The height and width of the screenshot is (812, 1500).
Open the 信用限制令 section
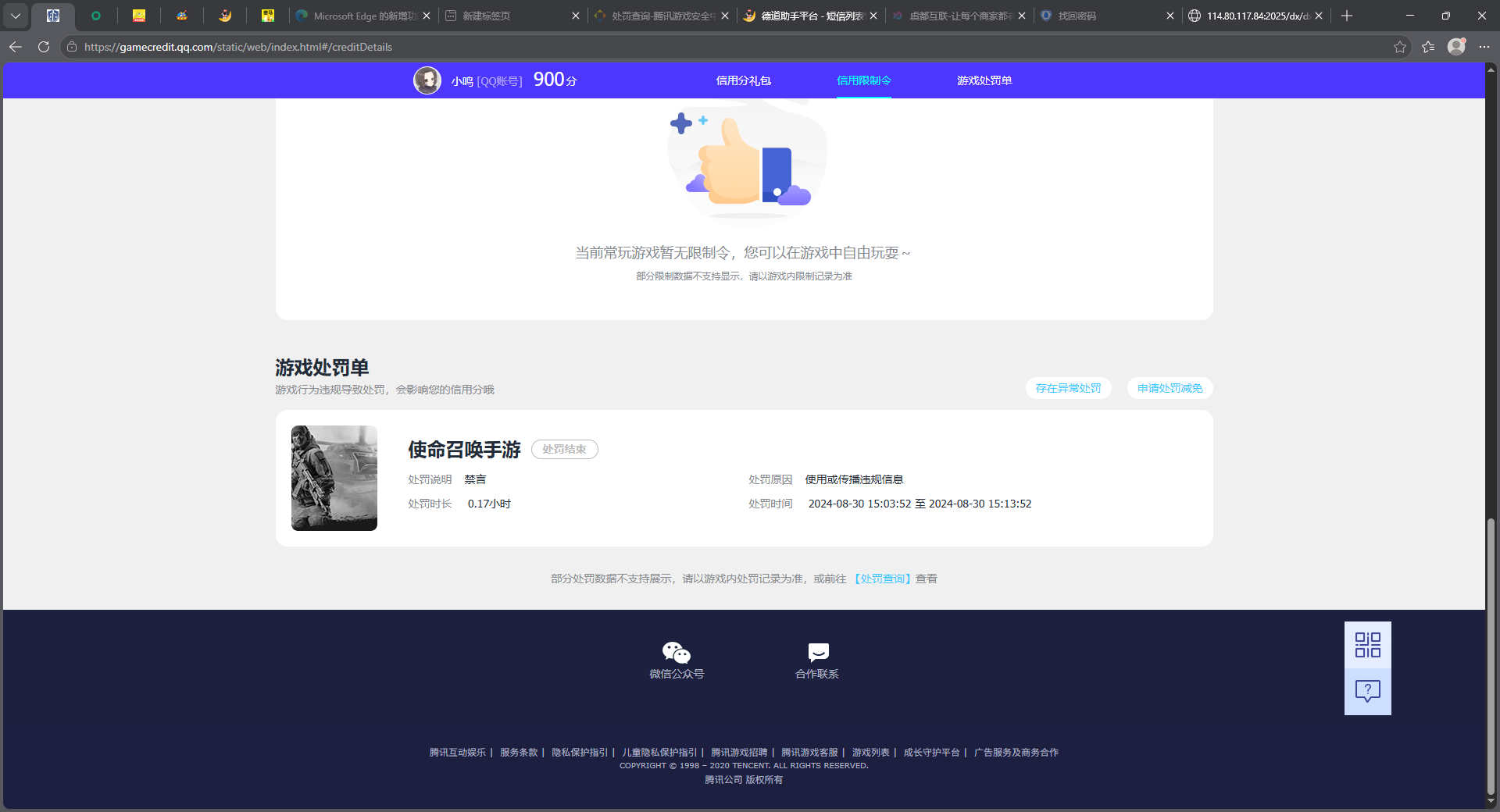coord(863,80)
